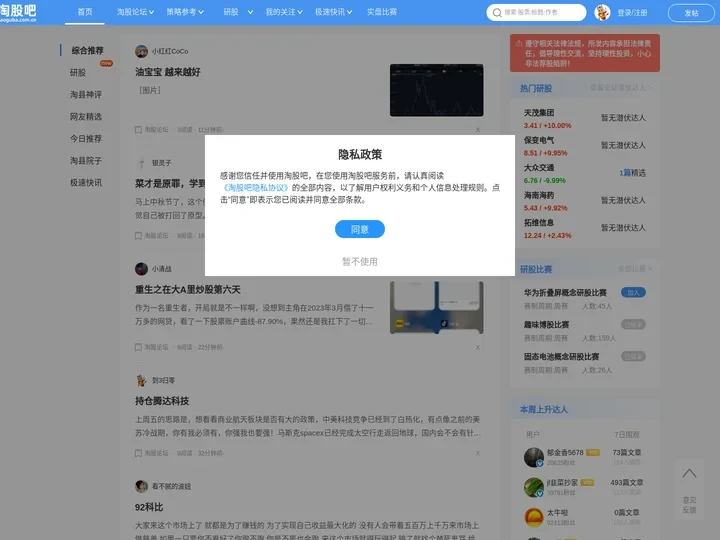Expand the 淘股论坛 dropdown menu
Viewport: 720px width, 540px height.
click(x=135, y=12)
